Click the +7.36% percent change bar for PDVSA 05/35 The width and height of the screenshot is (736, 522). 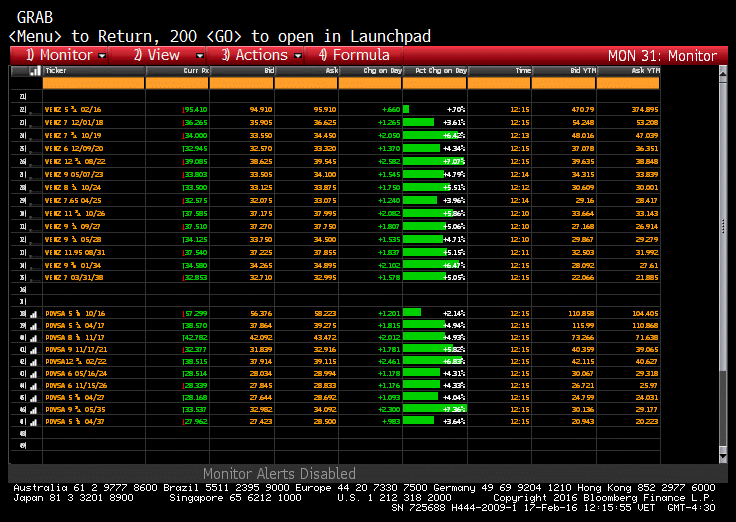click(x=435, y=409)
